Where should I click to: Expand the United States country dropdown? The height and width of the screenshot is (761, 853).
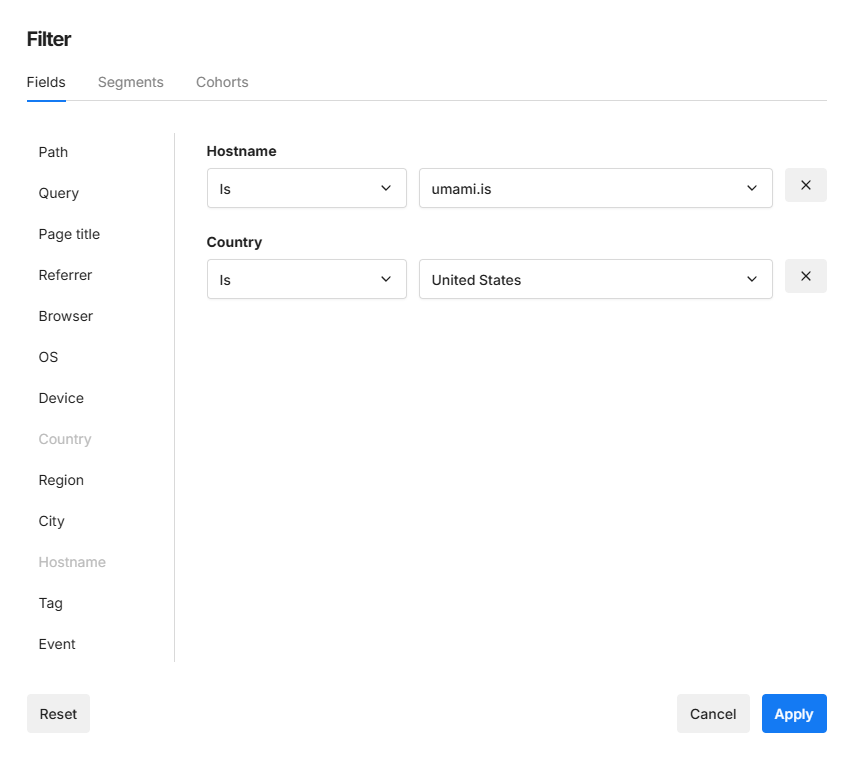595,279
